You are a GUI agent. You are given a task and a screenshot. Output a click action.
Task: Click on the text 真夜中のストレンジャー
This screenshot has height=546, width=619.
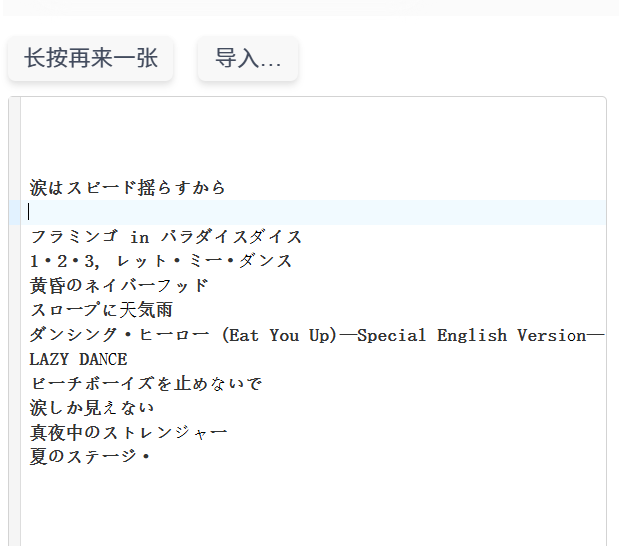click(128, 432)
